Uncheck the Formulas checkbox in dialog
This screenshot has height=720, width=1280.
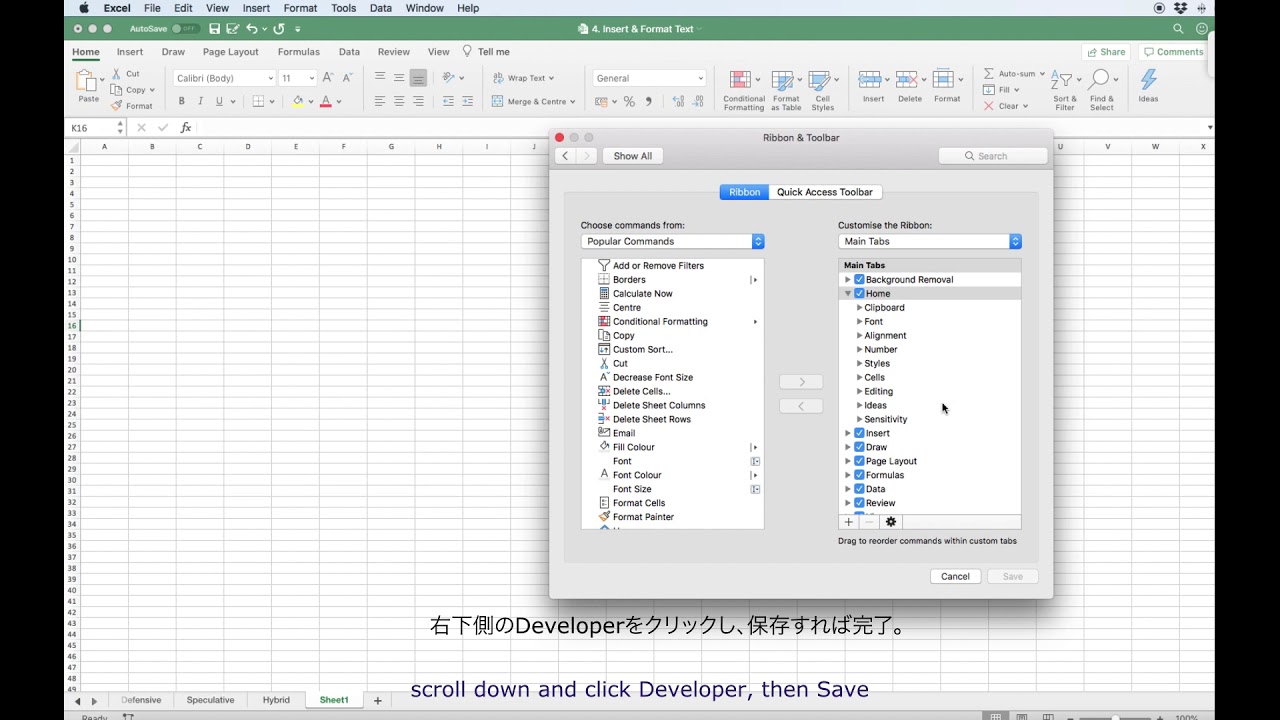point(859,475)
